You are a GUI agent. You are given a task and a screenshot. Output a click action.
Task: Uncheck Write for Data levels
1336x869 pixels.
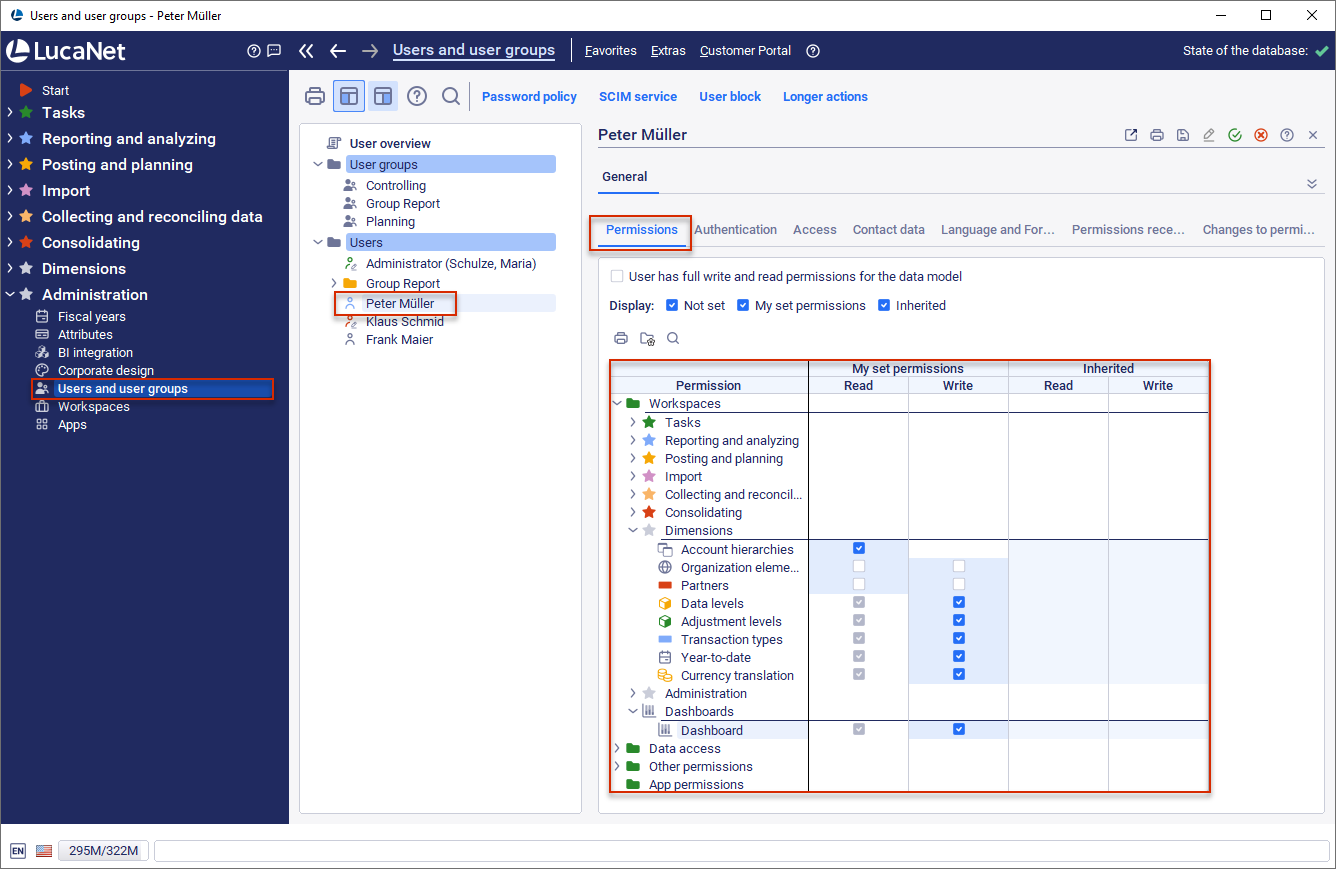959,602
